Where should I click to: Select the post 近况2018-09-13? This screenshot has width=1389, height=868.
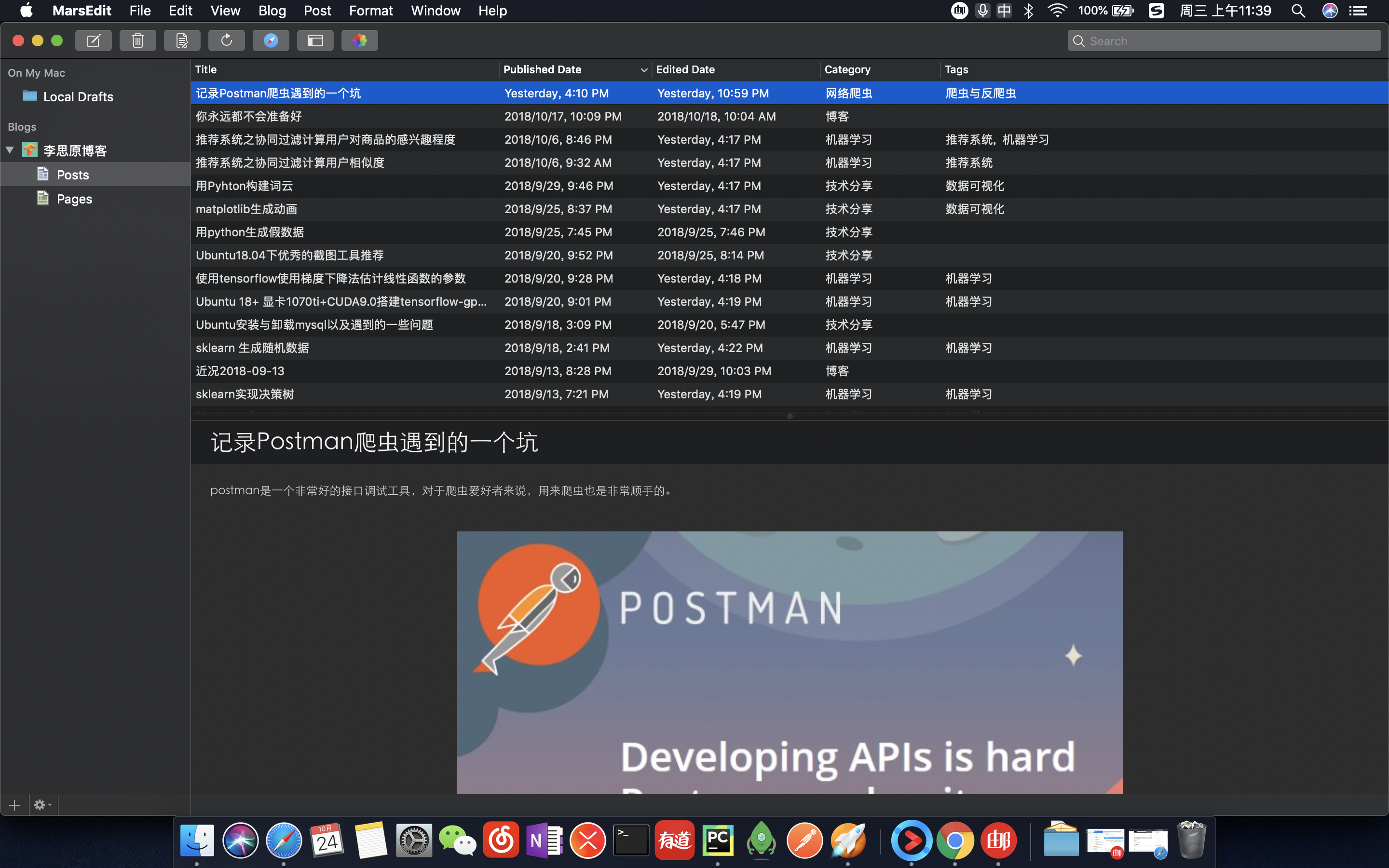(789, 371)
